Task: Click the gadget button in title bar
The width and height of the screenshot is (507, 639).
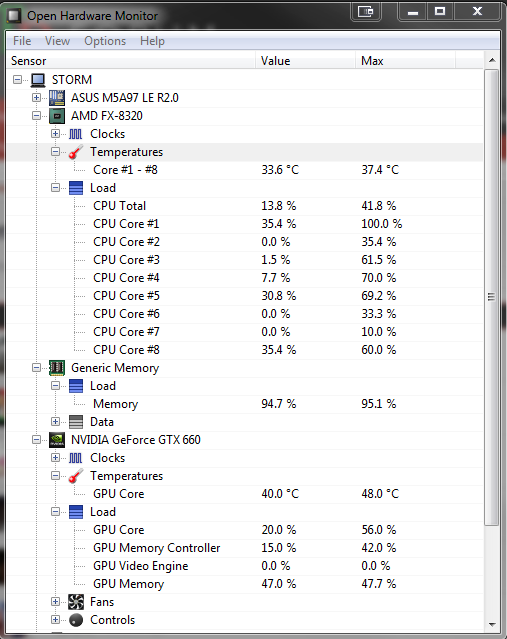Action: point(366,11)
